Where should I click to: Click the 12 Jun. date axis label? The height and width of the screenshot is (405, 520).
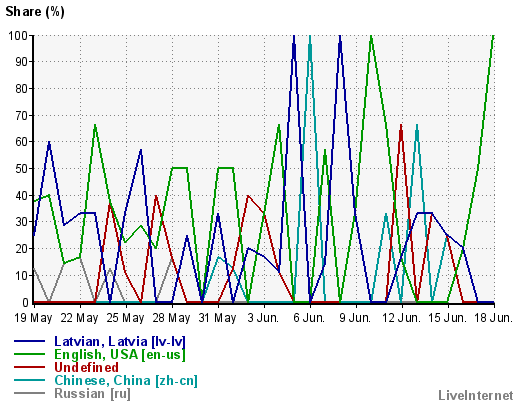coord(401,318)
